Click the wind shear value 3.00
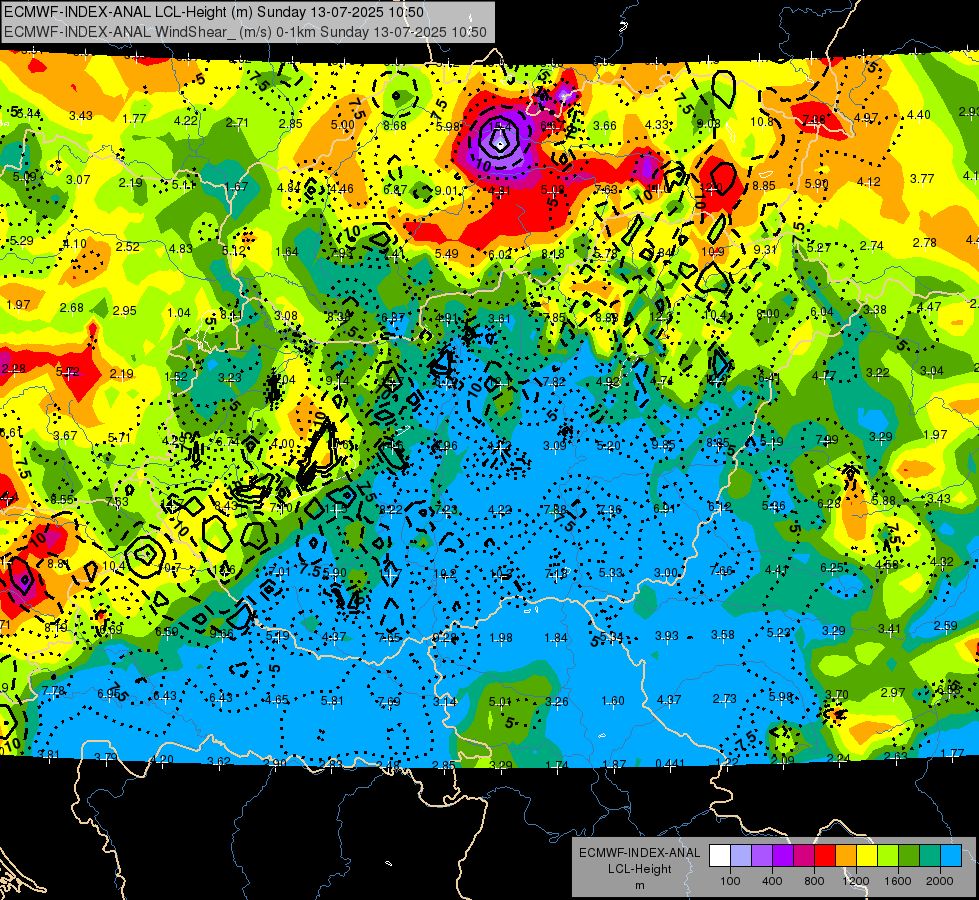 tap(666, 572)
